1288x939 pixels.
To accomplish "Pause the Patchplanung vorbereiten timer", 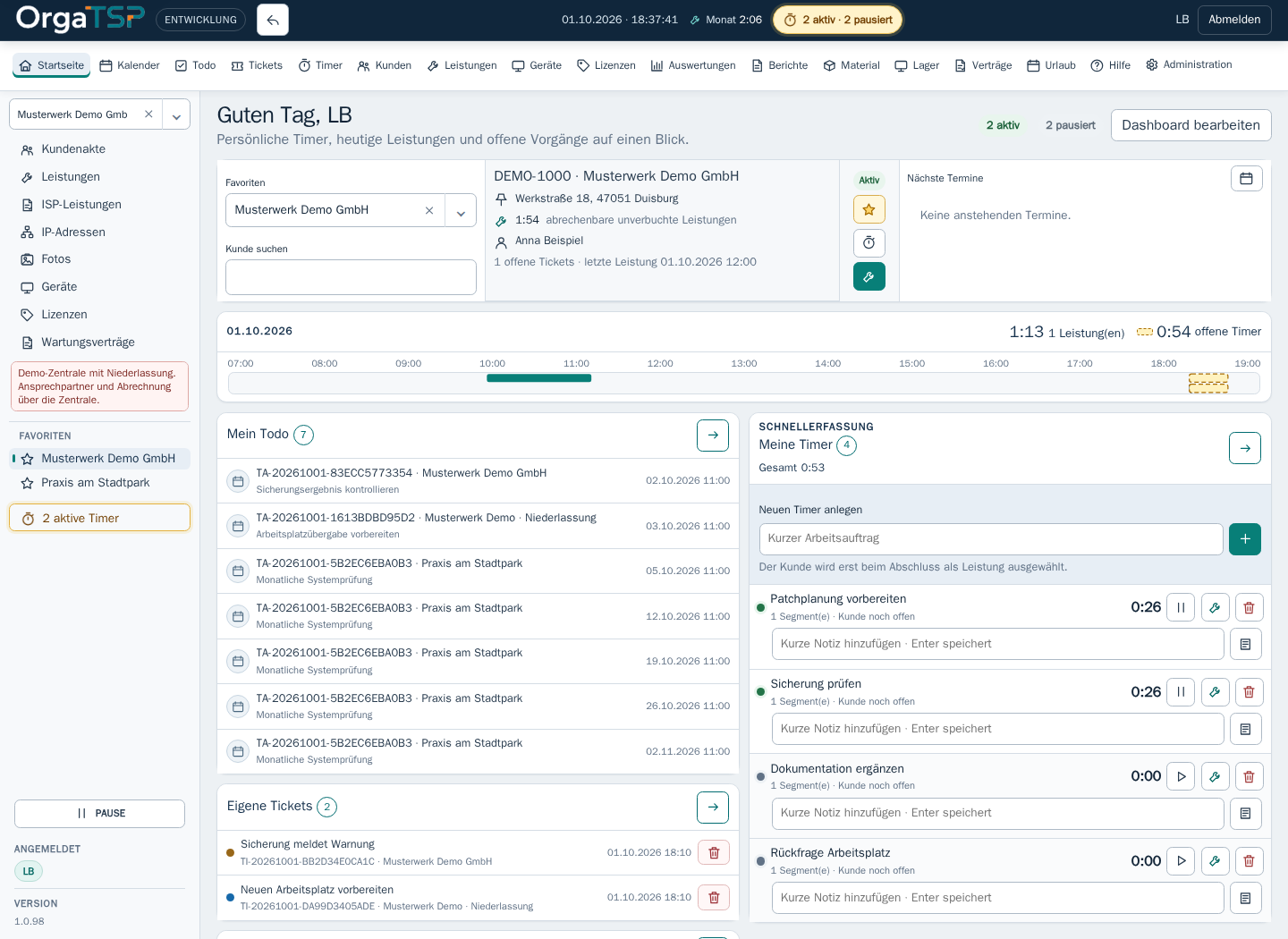I will [x=1181, y=607].
